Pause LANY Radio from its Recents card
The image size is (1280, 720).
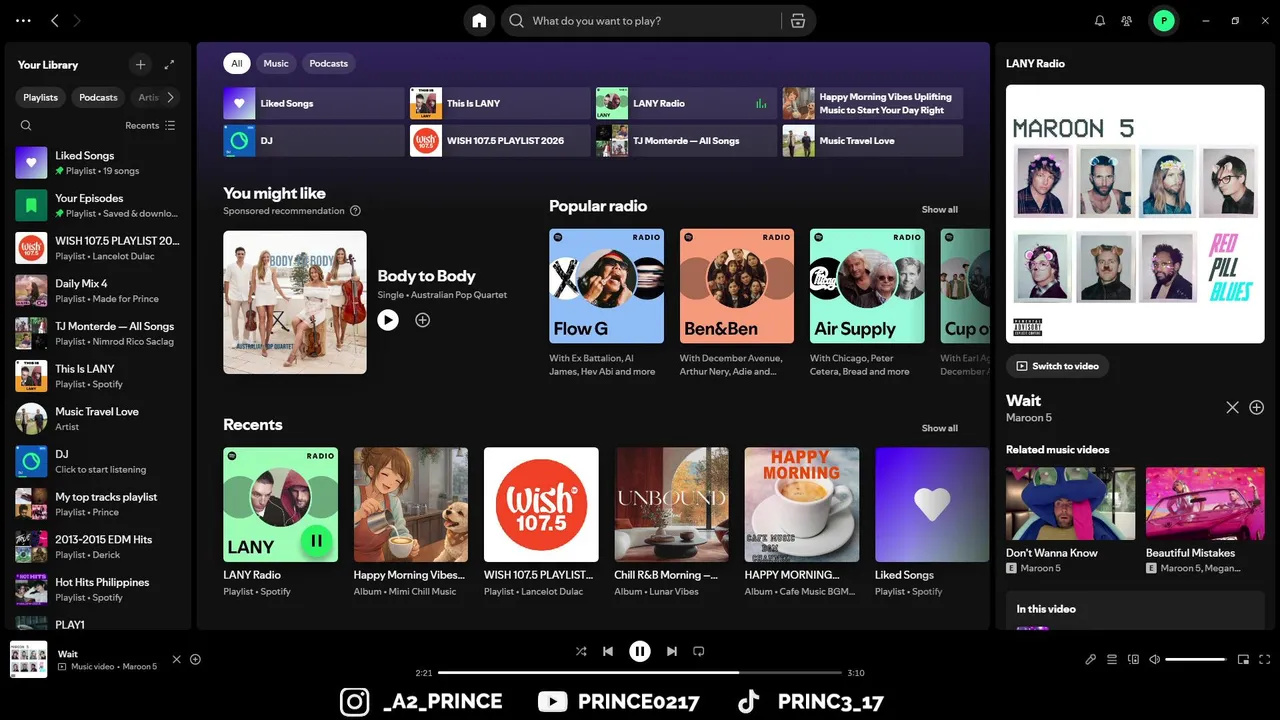point(316,541)
